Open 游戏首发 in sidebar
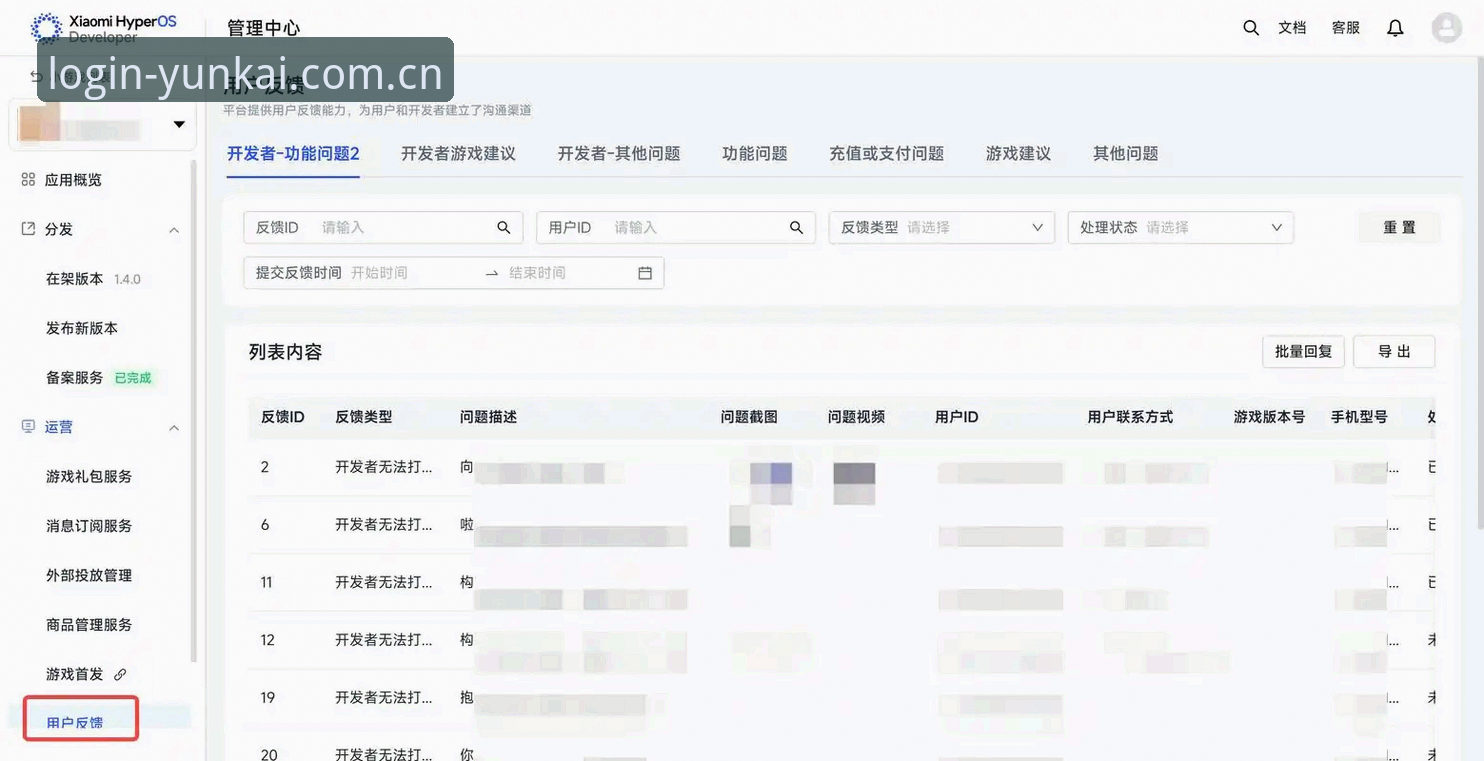The image size is (1484, 761). [74, 674]
